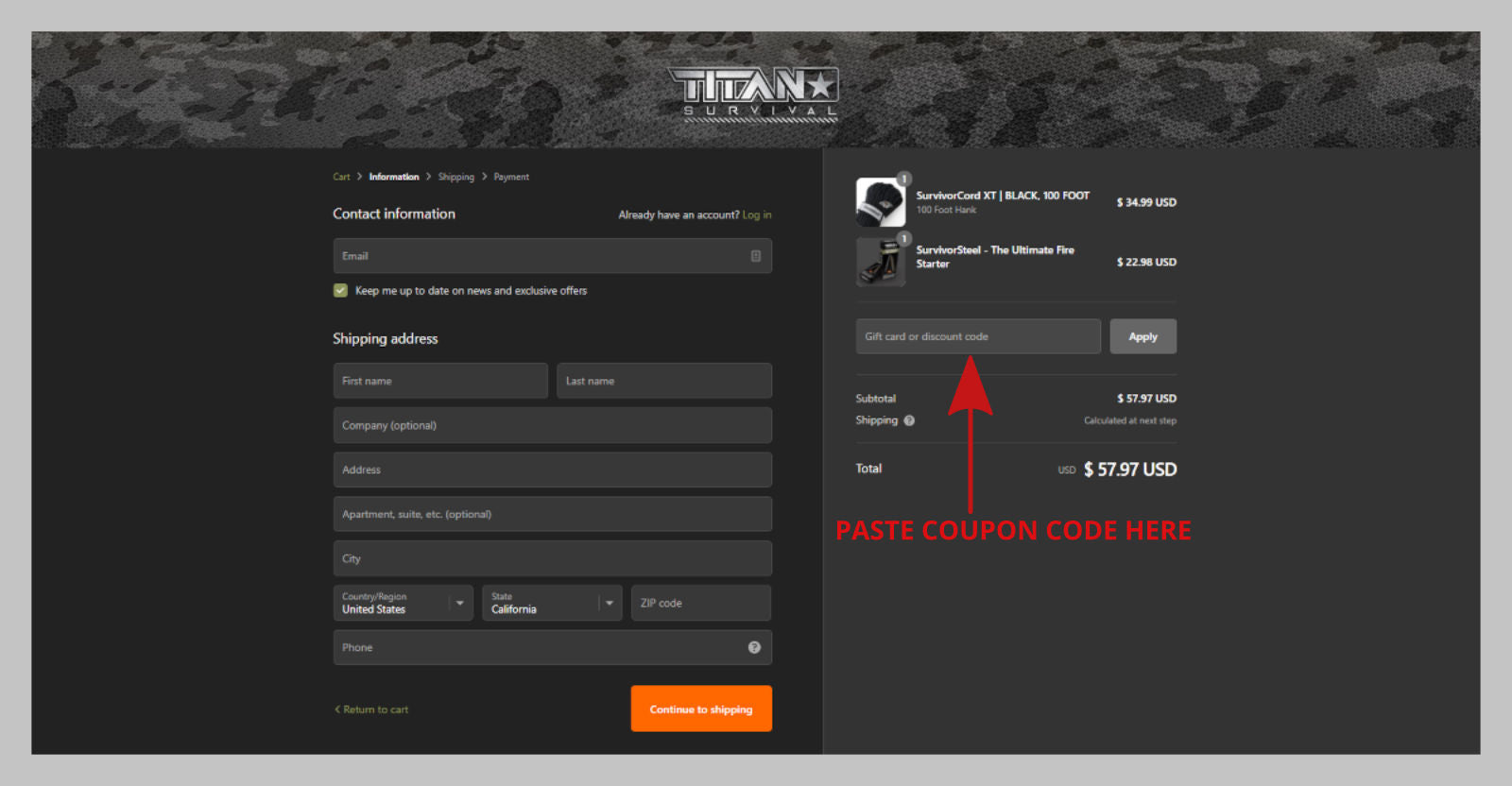The image size is (1512, 786).
Task: Click the First name field
Action: click(x=440, y=381)
